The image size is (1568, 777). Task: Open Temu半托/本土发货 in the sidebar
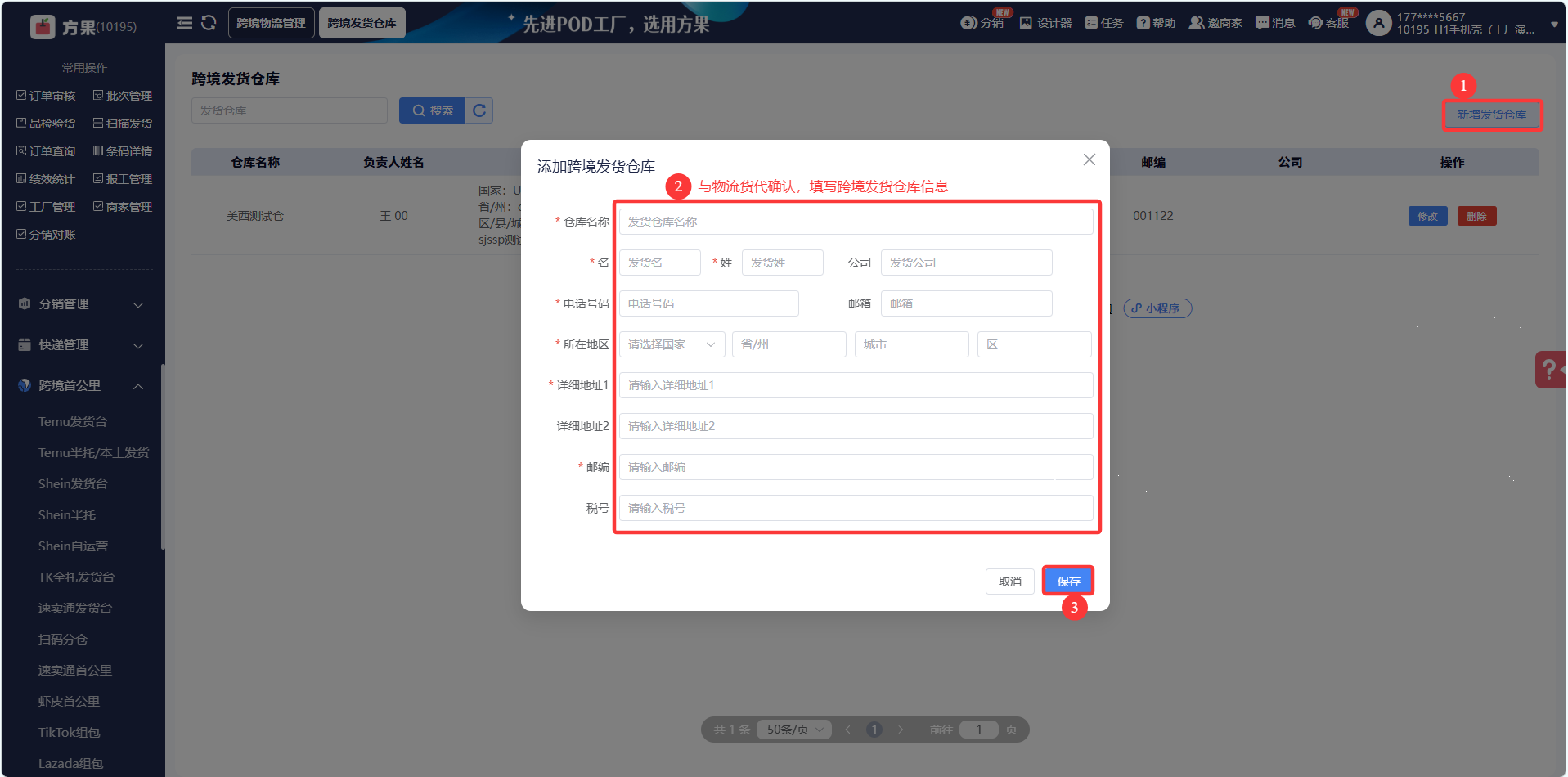pyautogui.click(x=93, y=453)
